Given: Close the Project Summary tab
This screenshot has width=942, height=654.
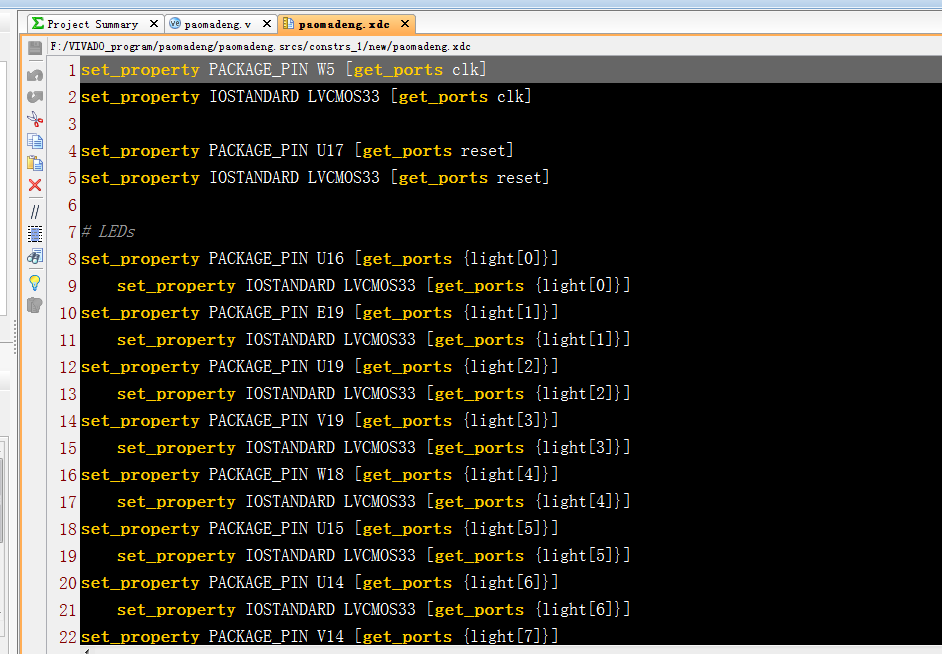Looking at the screenshot, I should [x=154, y=23].
